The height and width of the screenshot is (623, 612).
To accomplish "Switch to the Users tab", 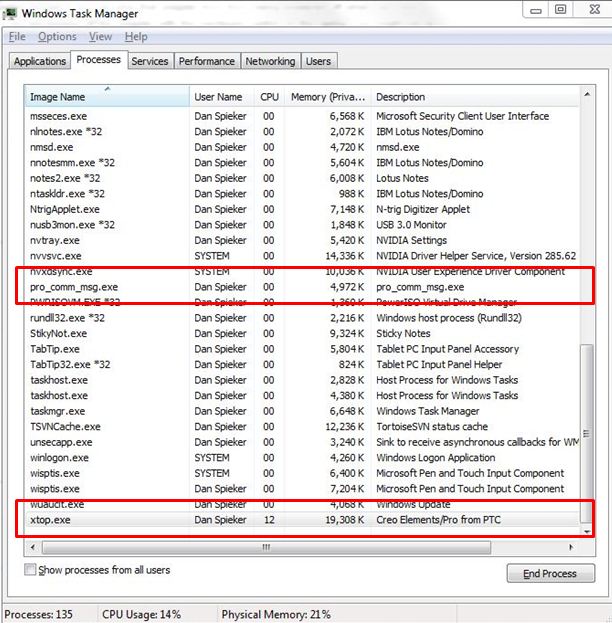I will coord(318,61).
